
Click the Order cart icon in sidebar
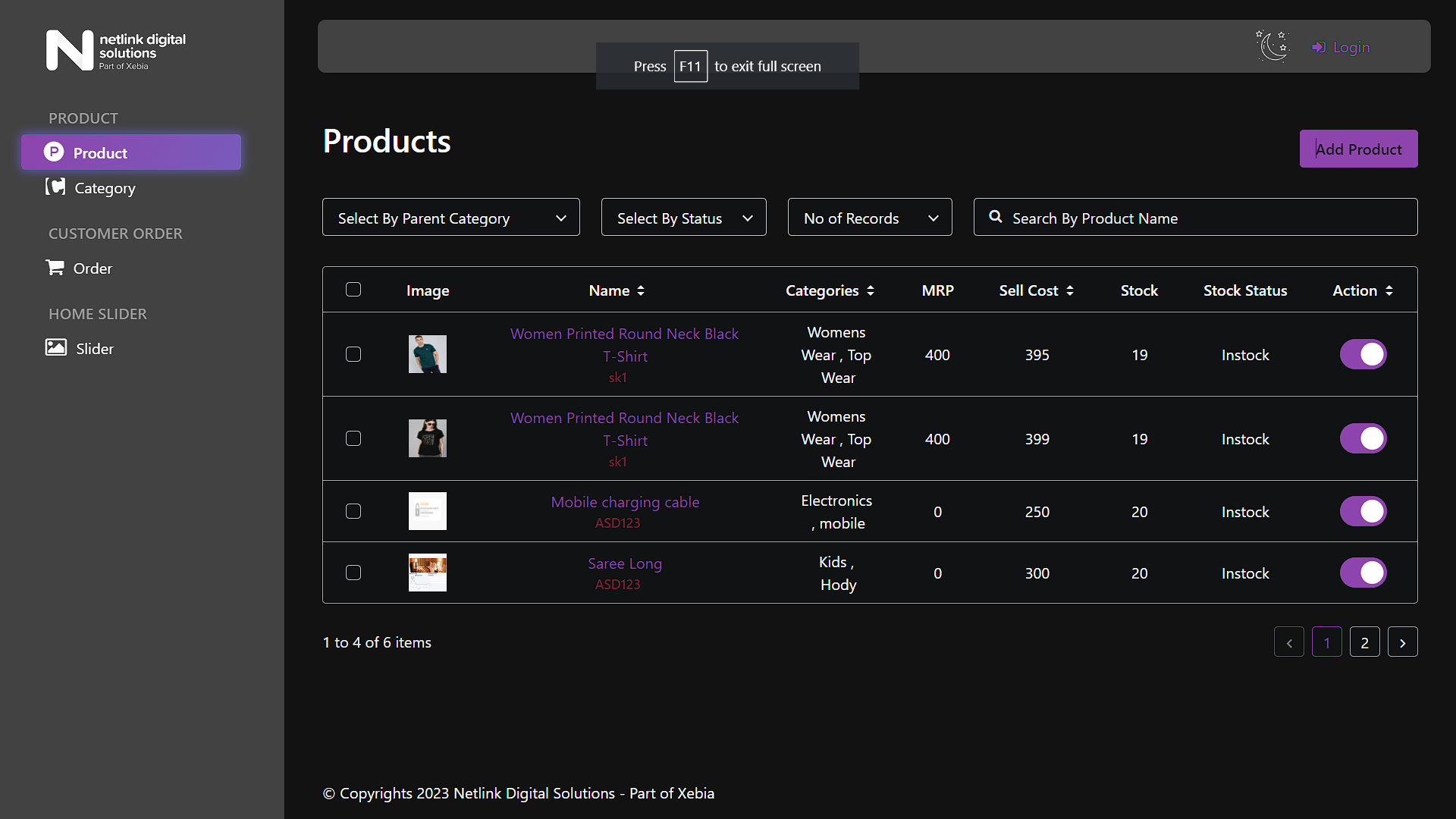pyautogui.click(x=55, y=268)
